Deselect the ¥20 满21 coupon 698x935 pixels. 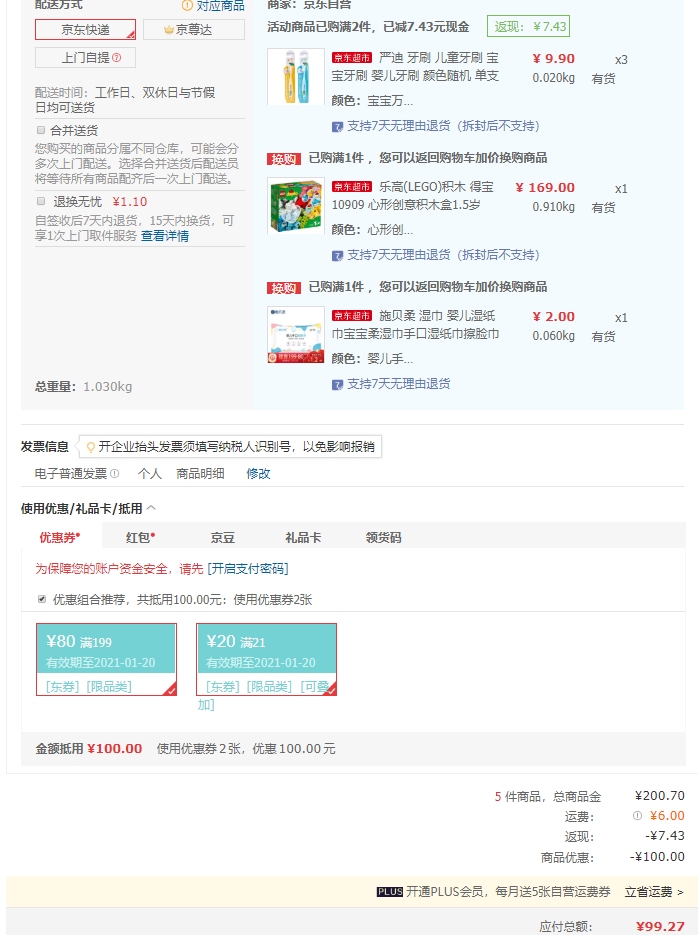[x=266, y=660]
